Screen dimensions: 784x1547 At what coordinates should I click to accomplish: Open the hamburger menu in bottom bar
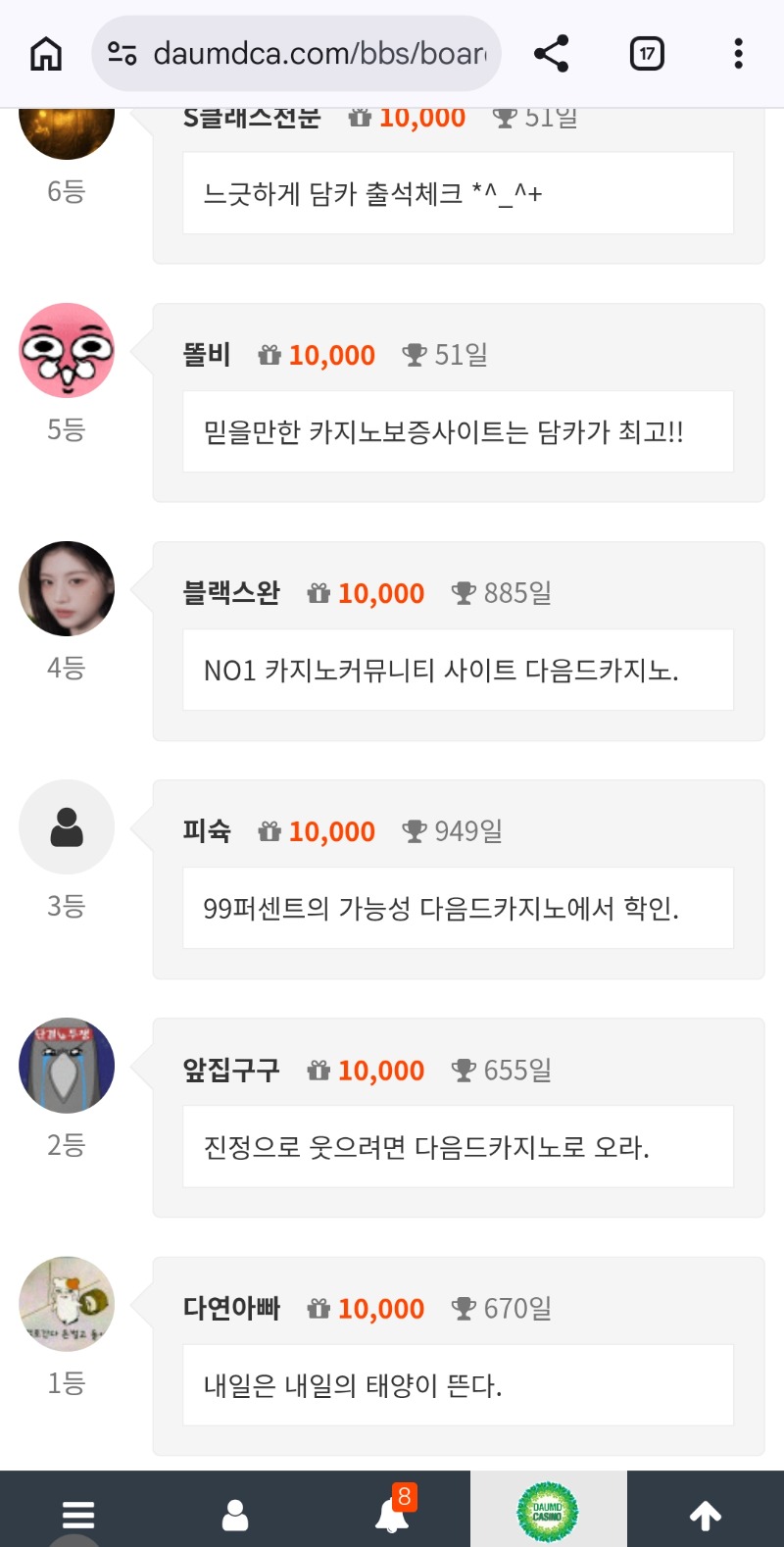click(x=78, y=1515)
